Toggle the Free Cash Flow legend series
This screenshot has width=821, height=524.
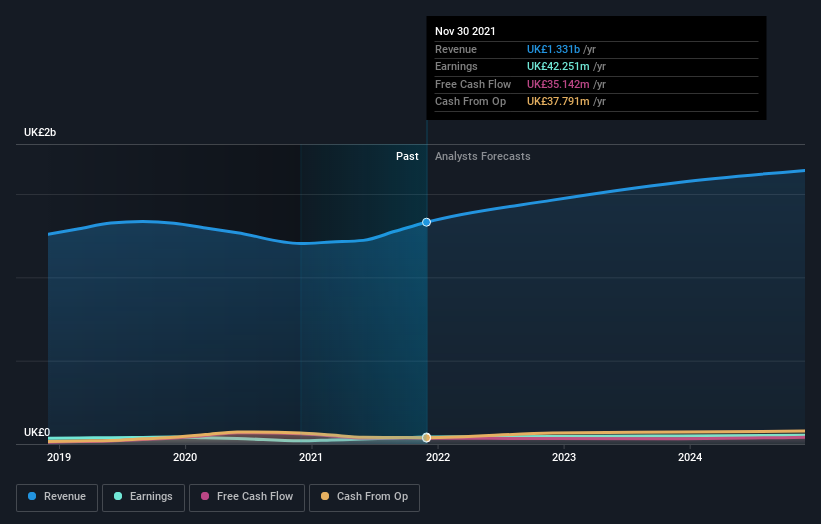pyautogui.click(x=247, y=497)
